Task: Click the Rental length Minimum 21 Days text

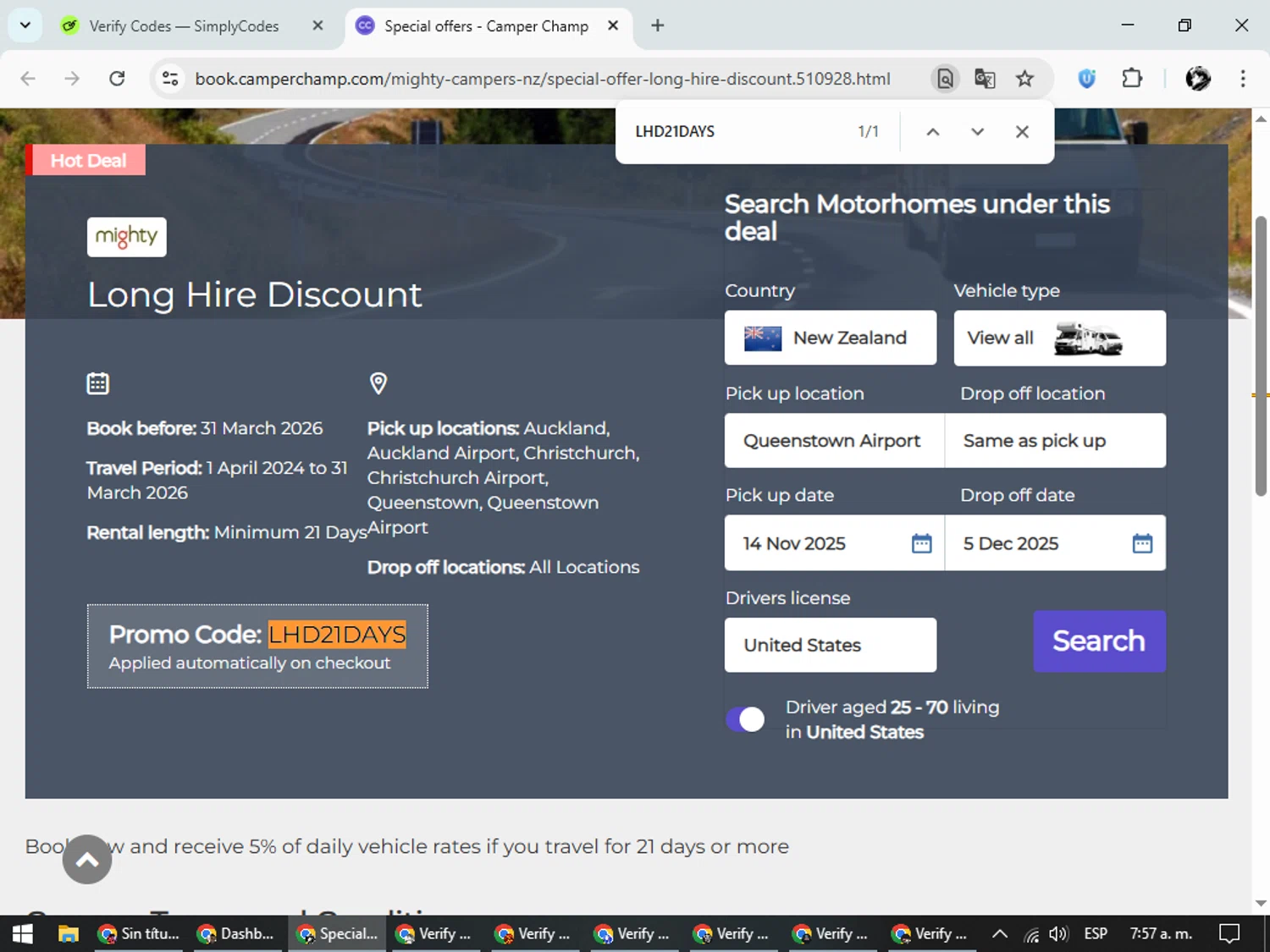Action: 227,532
